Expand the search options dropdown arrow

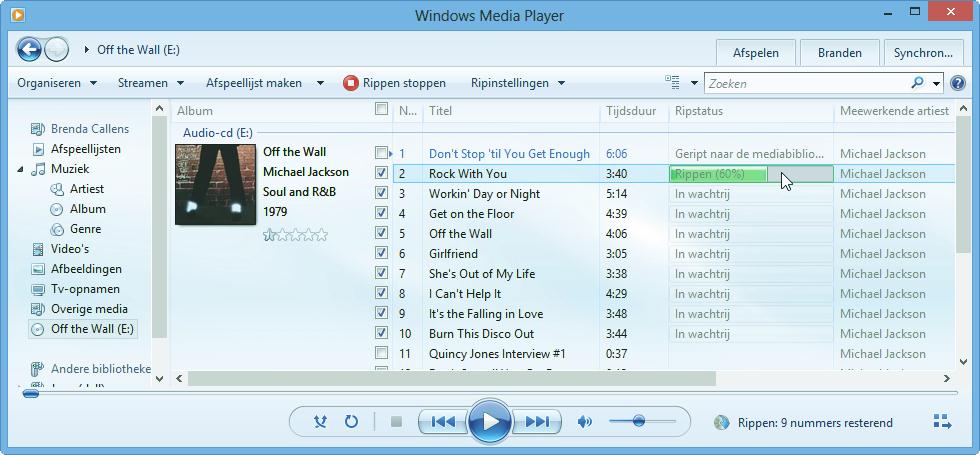coord(936,83)
